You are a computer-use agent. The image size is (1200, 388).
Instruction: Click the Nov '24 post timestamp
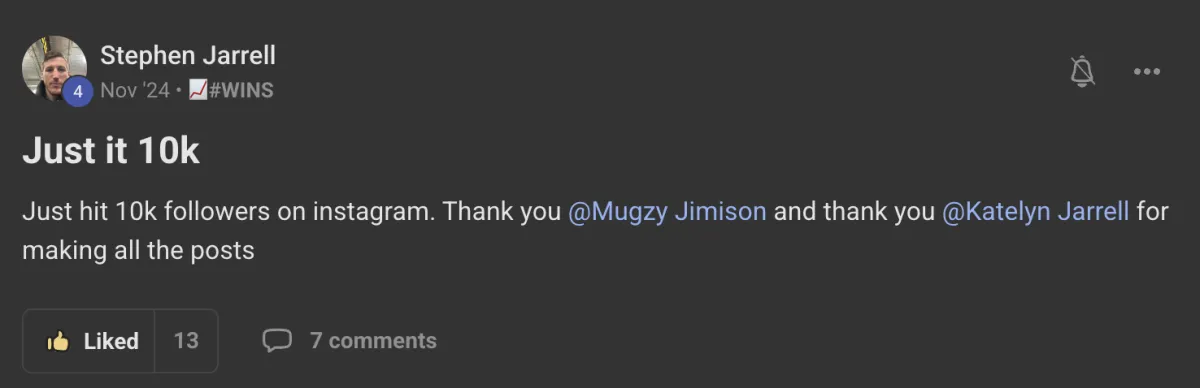[135, 90]
